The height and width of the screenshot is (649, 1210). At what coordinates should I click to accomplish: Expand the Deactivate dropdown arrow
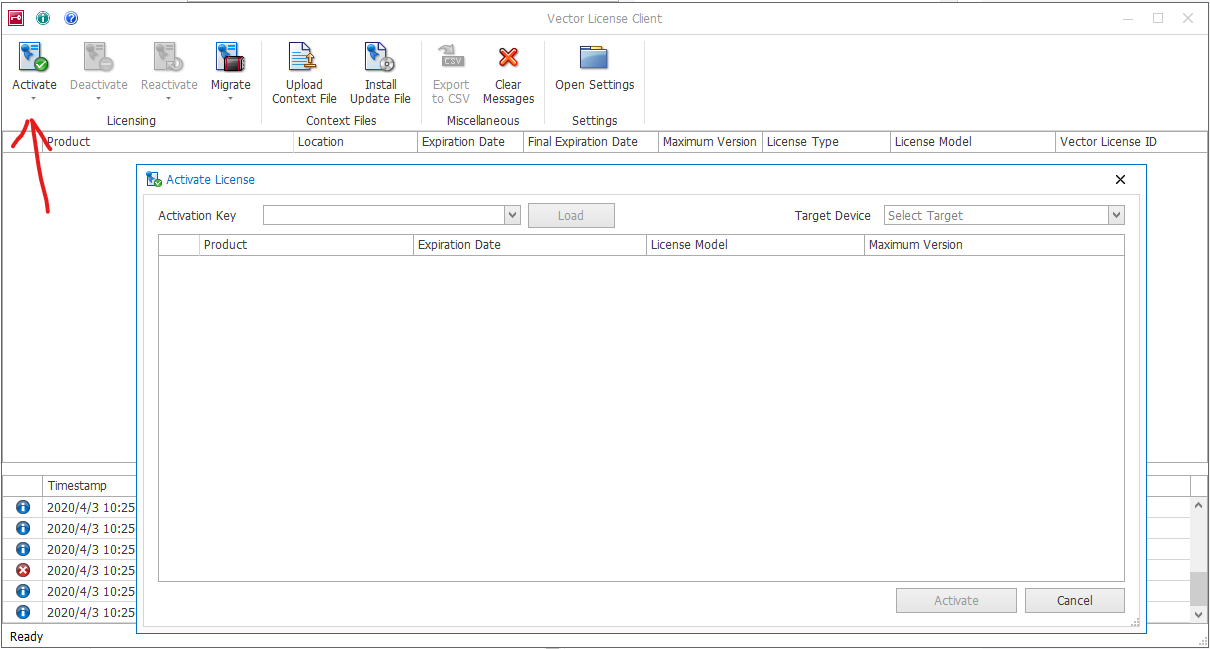tap(98, 99)
